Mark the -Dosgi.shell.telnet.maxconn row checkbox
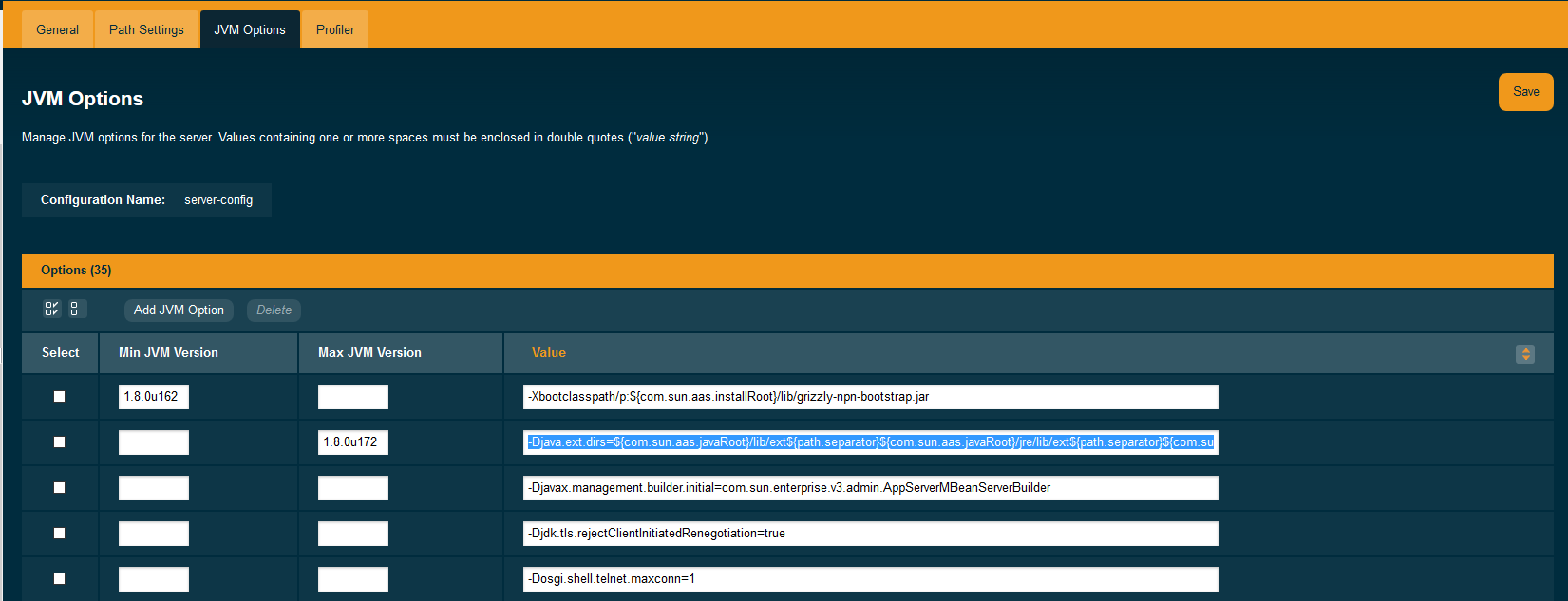1568x601 pixels. click(x=60, y=579)
